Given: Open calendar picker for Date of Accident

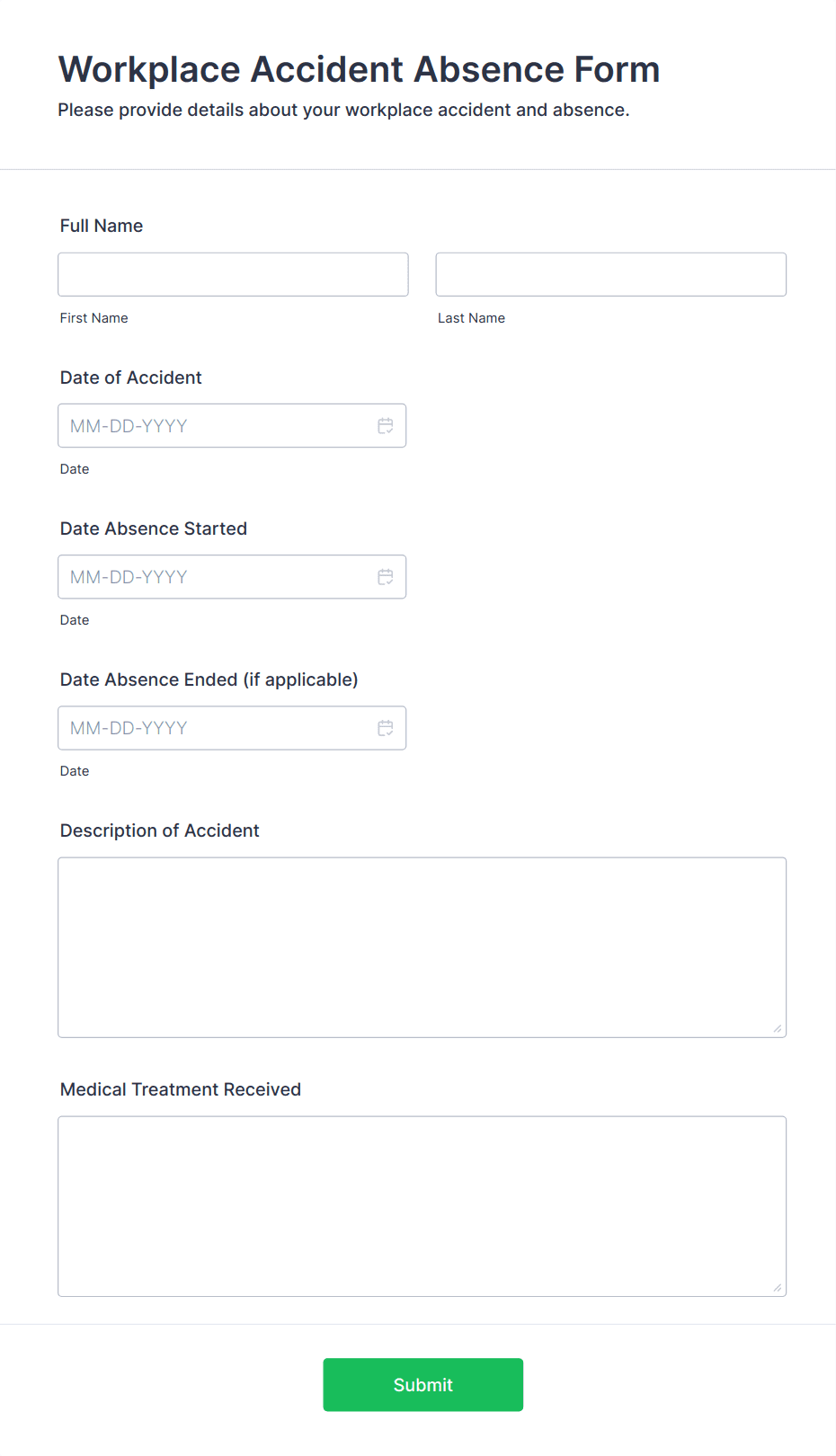Looking at the screenshot, I should pos(386,426).
